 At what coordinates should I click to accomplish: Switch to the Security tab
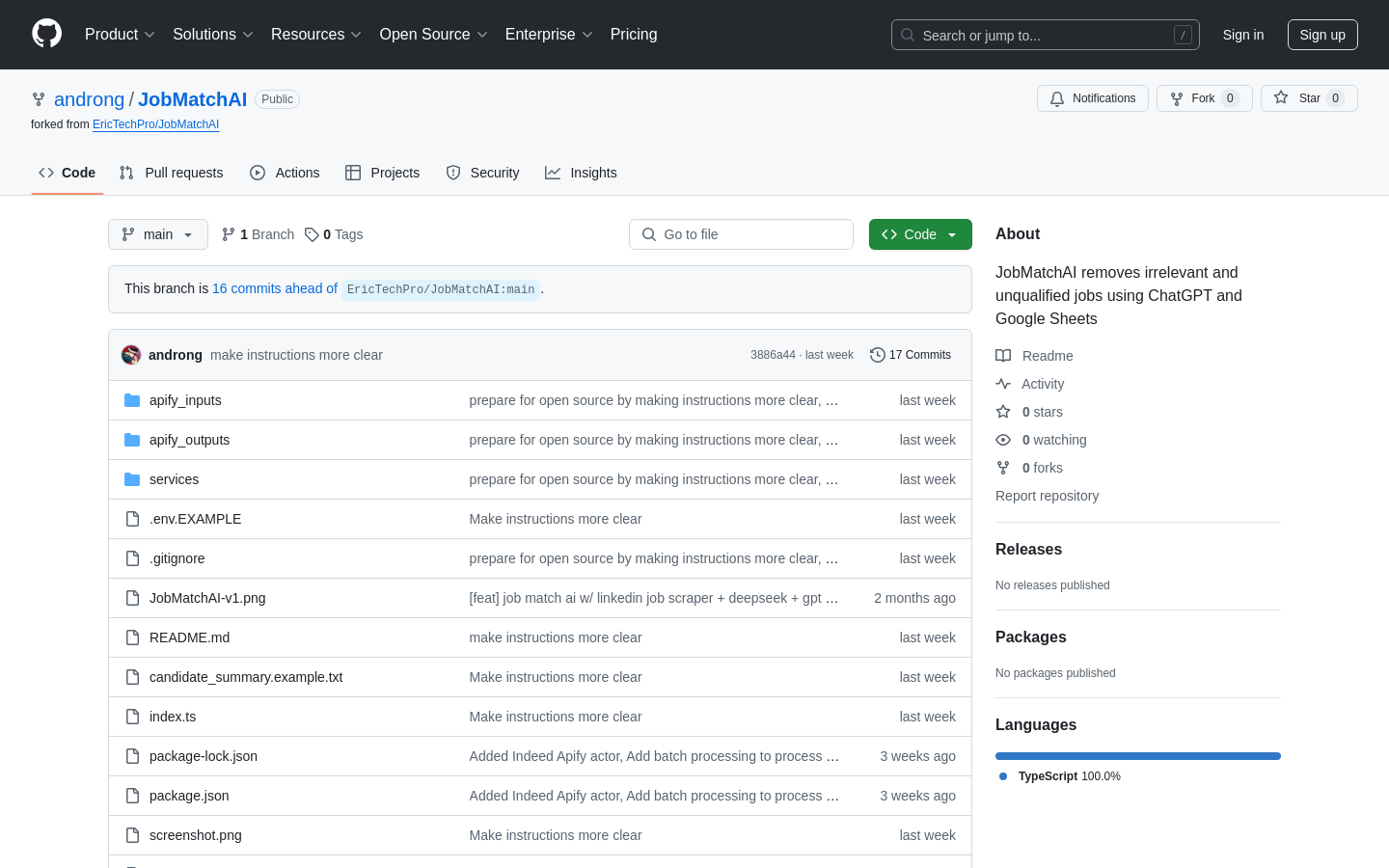point(482,173)
